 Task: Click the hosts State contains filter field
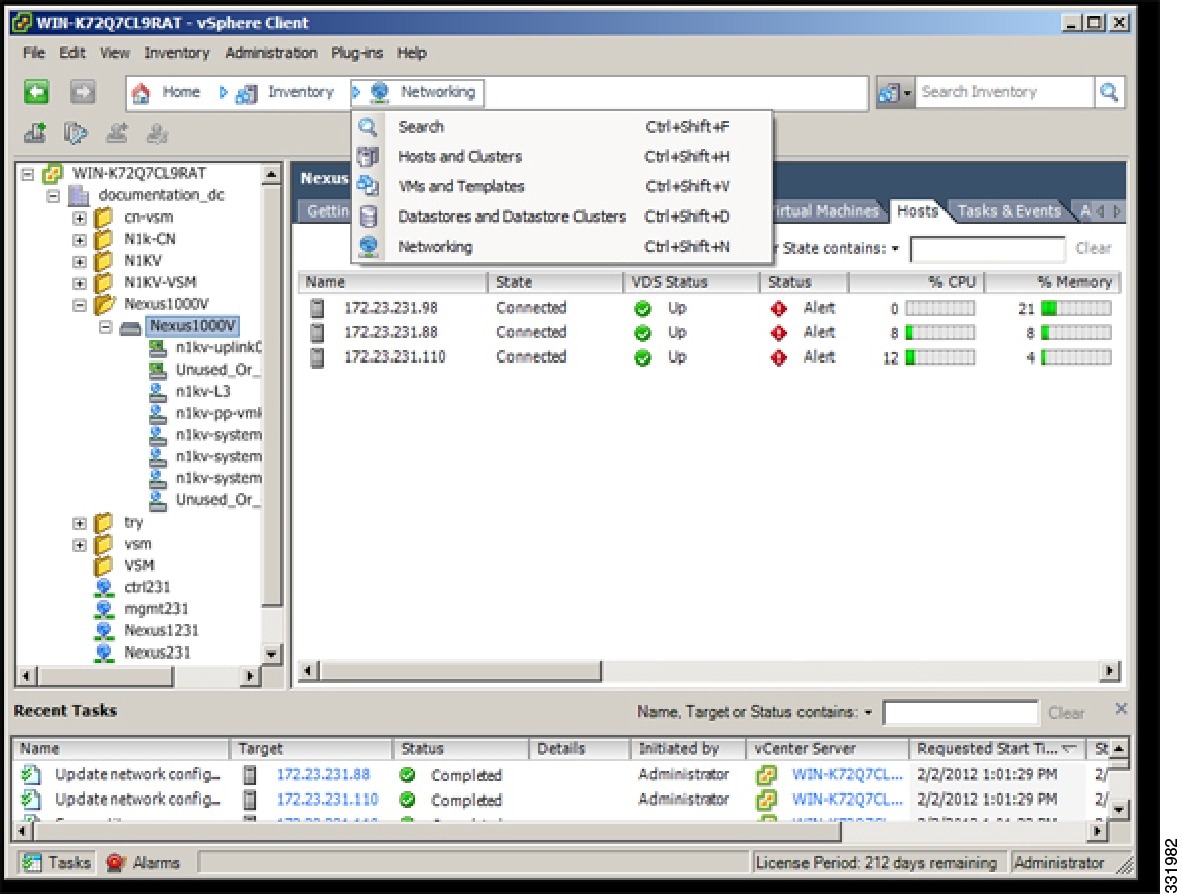coord(988,249)
